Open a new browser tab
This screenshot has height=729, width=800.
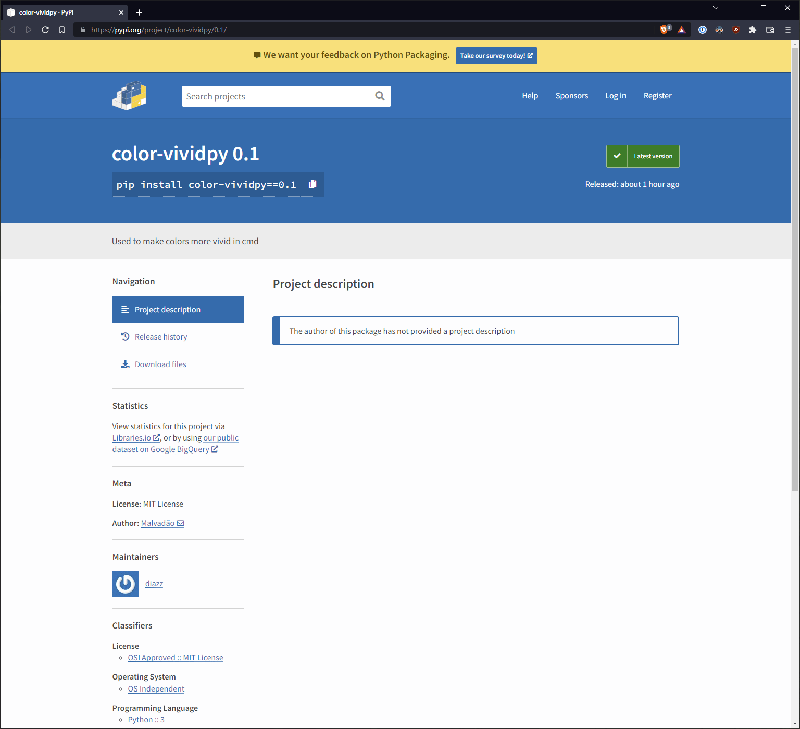[139, 12]
